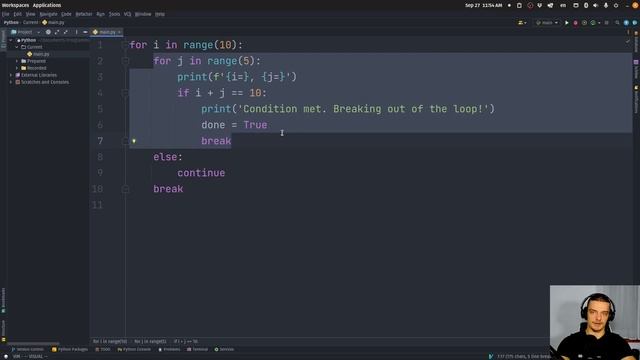Collapse the Python root project node
The width and height of the screenshot is (640, 360).
tap(11, 40)
